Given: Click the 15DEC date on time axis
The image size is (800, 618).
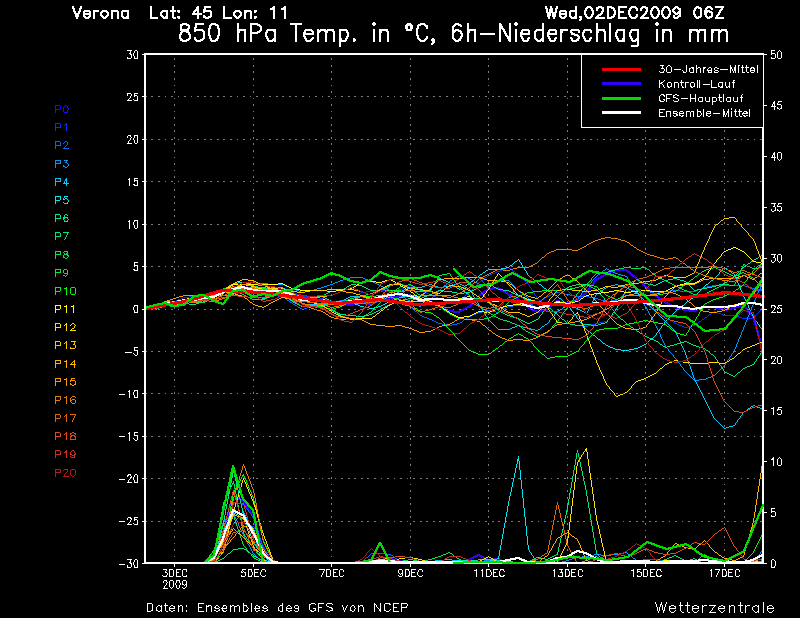Looking at the screenshot, I should point(646,573).
